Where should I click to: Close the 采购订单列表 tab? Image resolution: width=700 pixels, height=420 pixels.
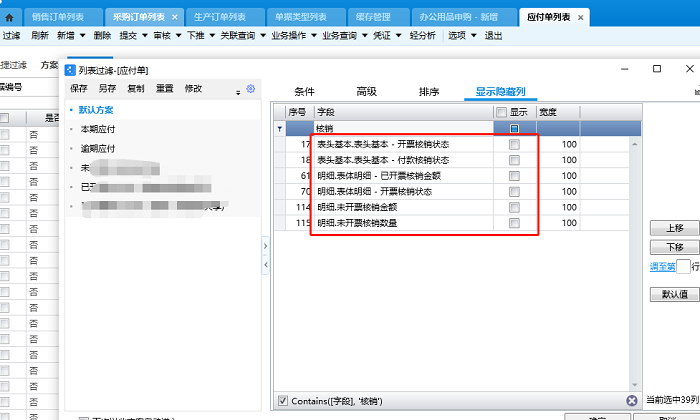tap(175, 17)
